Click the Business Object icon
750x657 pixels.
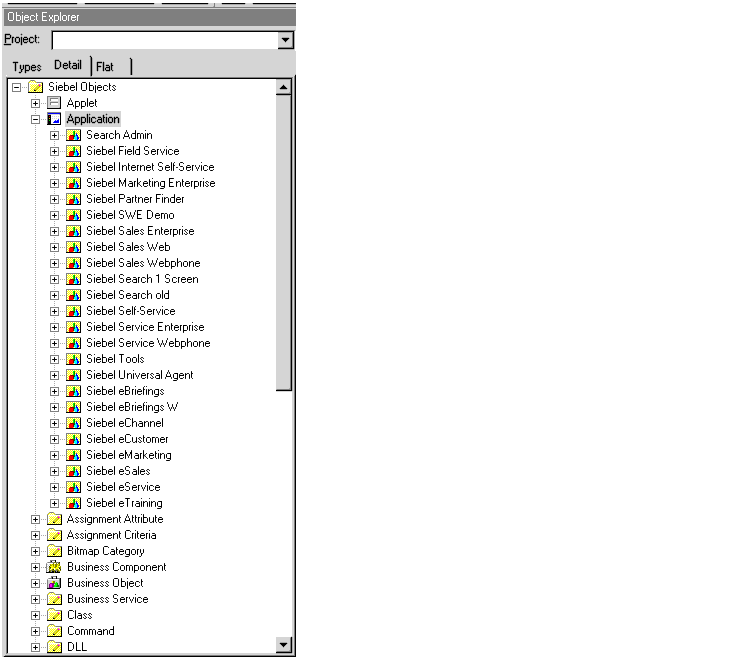tap(54, 583)
